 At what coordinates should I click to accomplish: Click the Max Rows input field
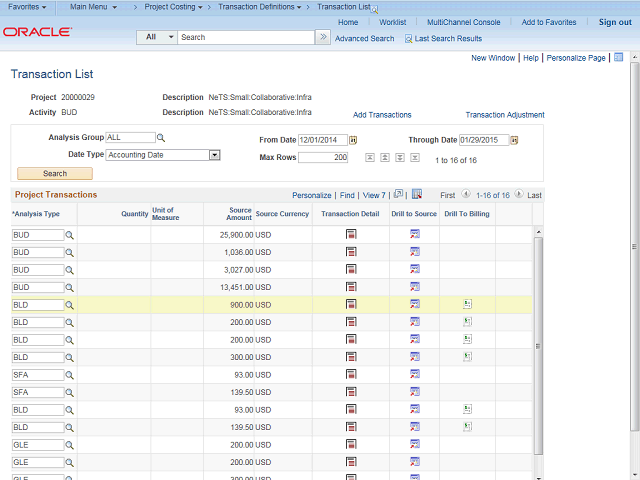click(x=323, y=157)
